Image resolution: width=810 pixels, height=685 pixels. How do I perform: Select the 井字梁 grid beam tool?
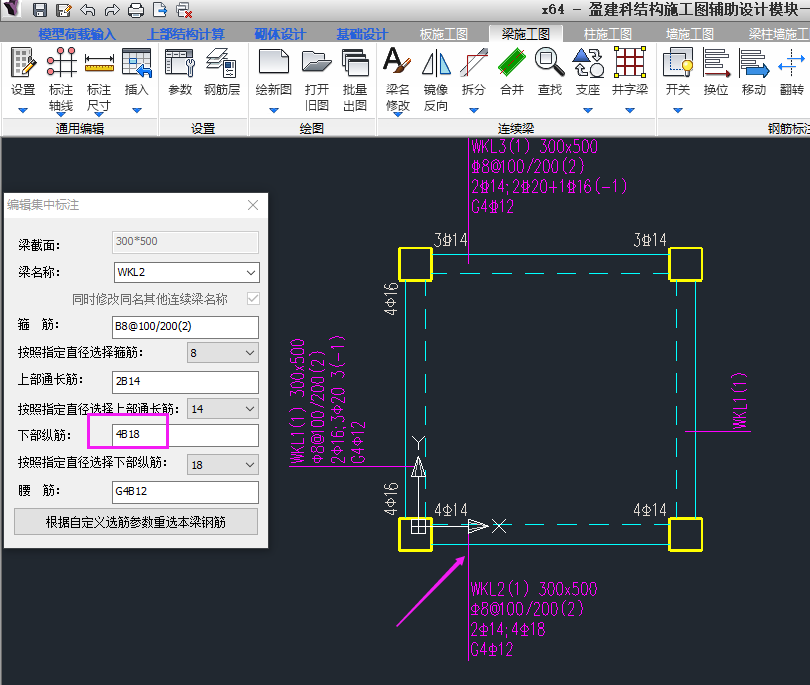(630, 72)
